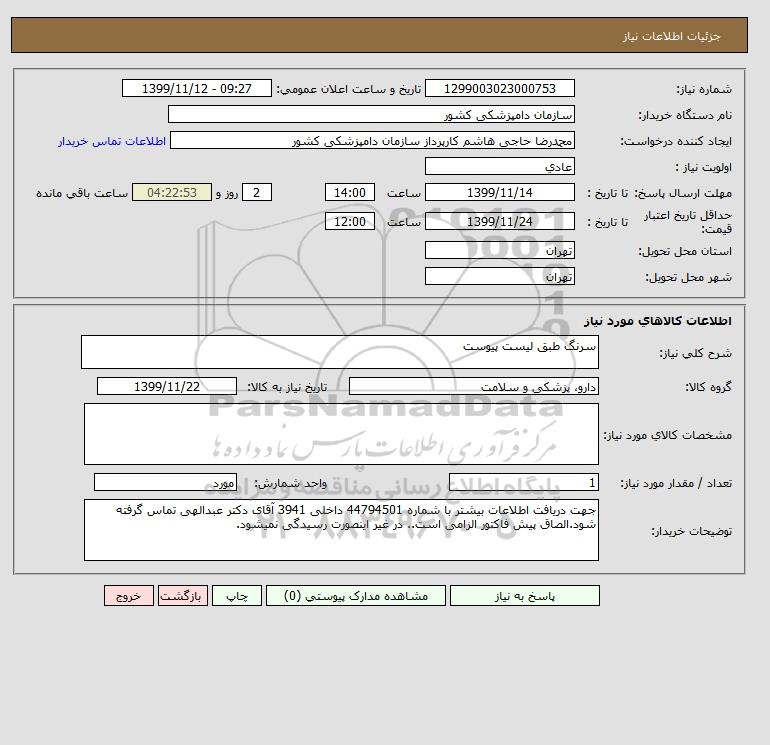Viewport: 770px width, 745px height.
Task: Open اطلاعات تماس خریدار link
Action: point(112,141)
